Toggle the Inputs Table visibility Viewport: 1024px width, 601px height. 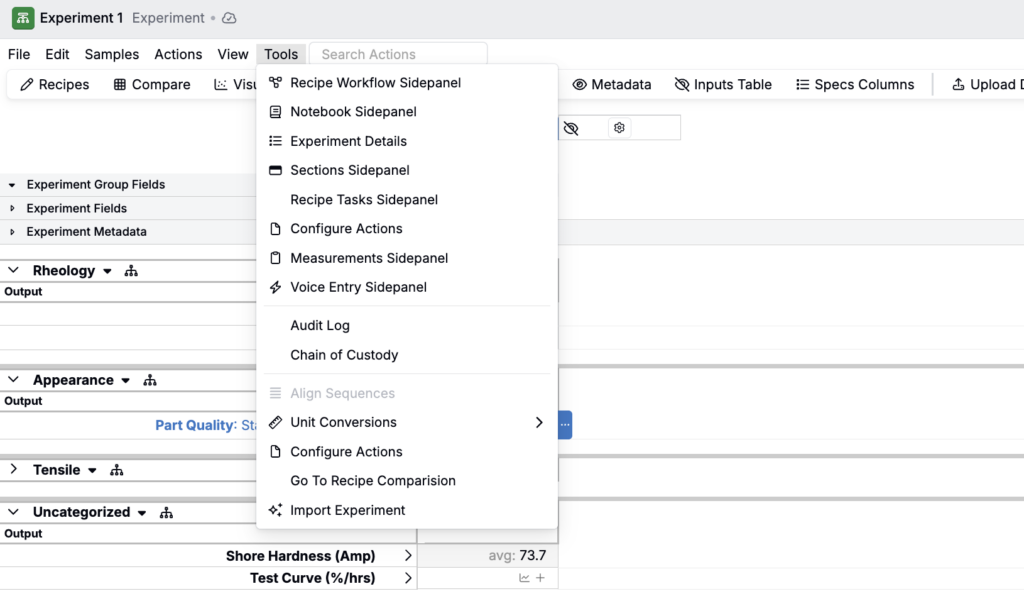pyautogui.click(x=723, y=85)
